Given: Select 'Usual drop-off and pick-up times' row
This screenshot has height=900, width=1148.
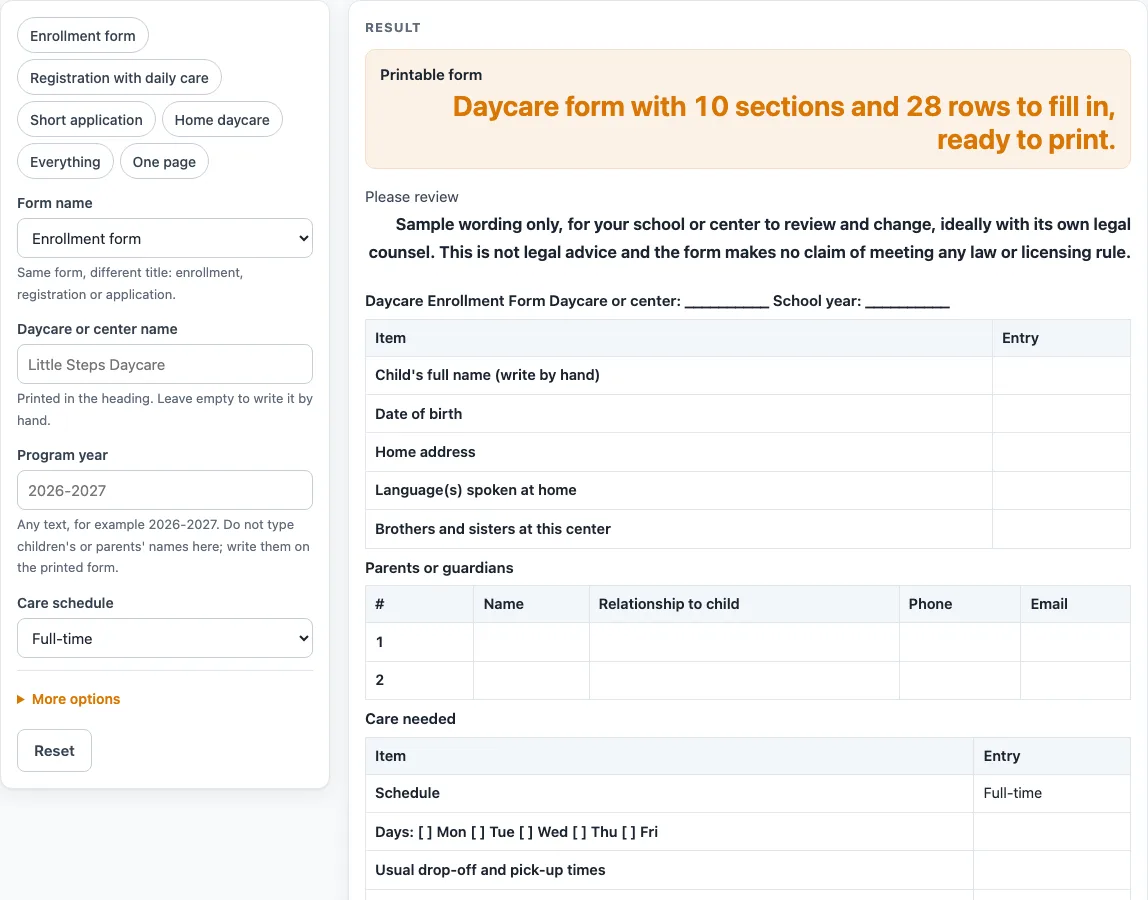Looking at the screenshot, I should tap(748, 870).
